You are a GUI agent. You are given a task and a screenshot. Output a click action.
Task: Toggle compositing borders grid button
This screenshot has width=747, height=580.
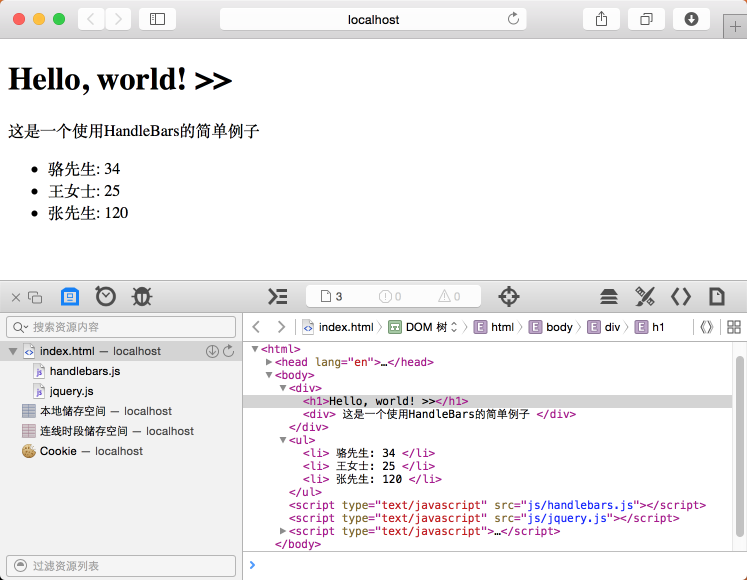[x=734, y=327]
